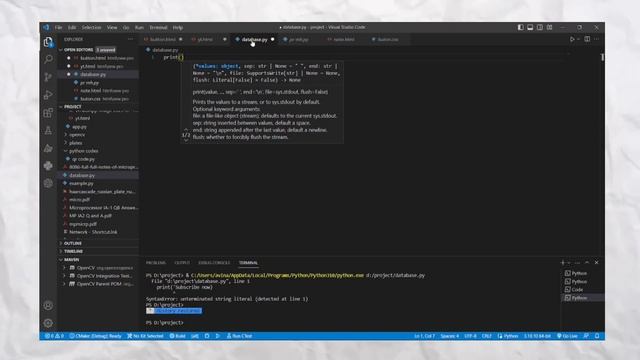Switch to the Terminal panel tab

[x=248, y=263]
